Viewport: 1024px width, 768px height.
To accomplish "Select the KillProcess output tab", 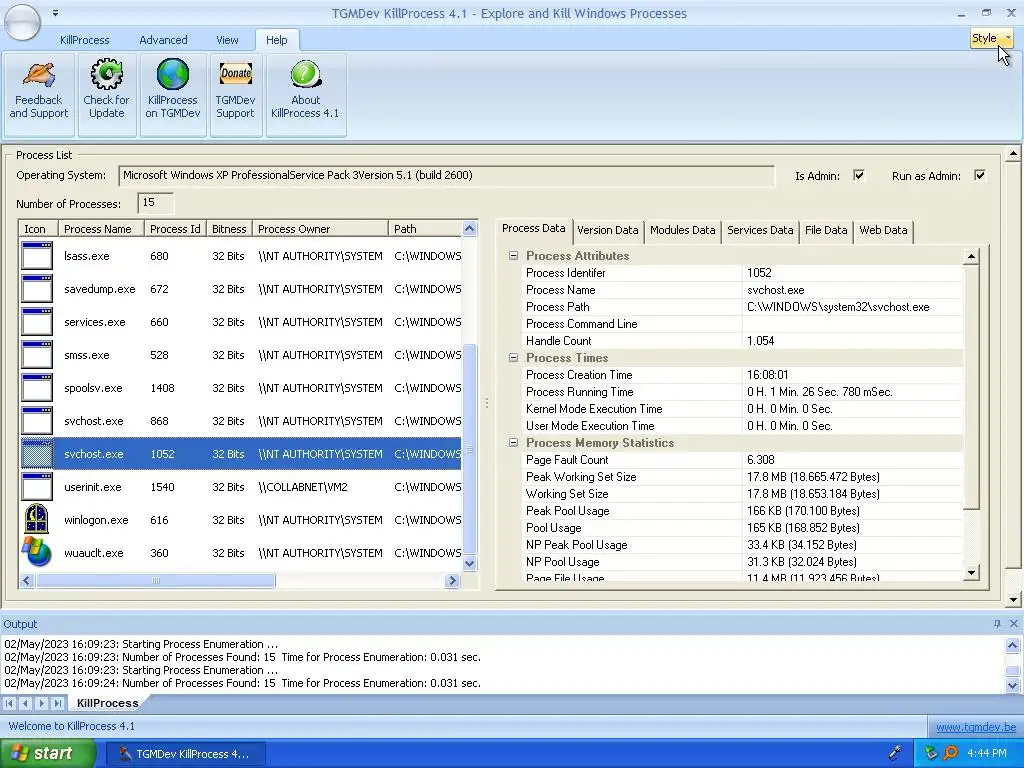I will pyautogui.click(x=107, y=703).
